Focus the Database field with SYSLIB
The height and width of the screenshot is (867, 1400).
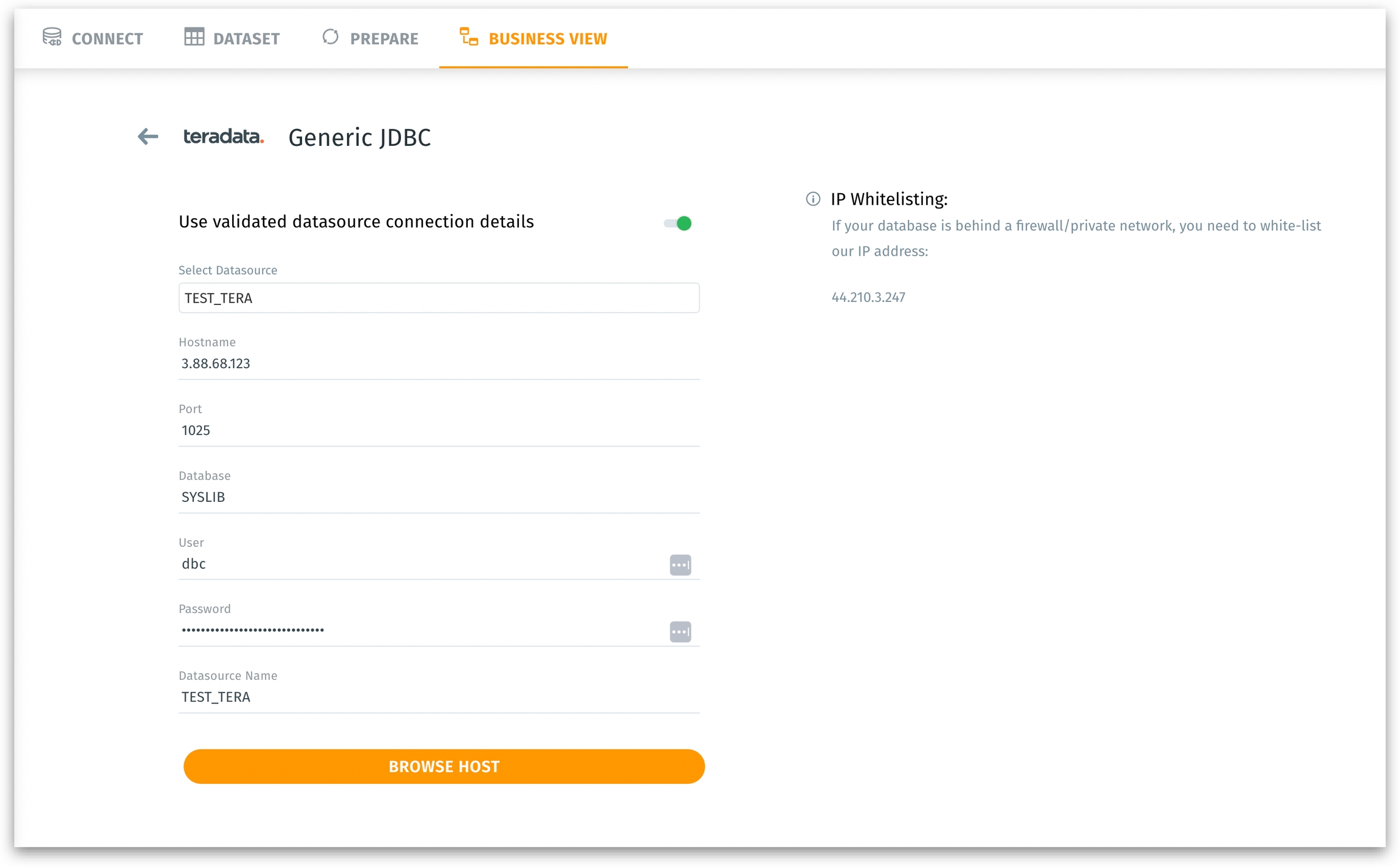pyautogui.click(x=438, y=498)
